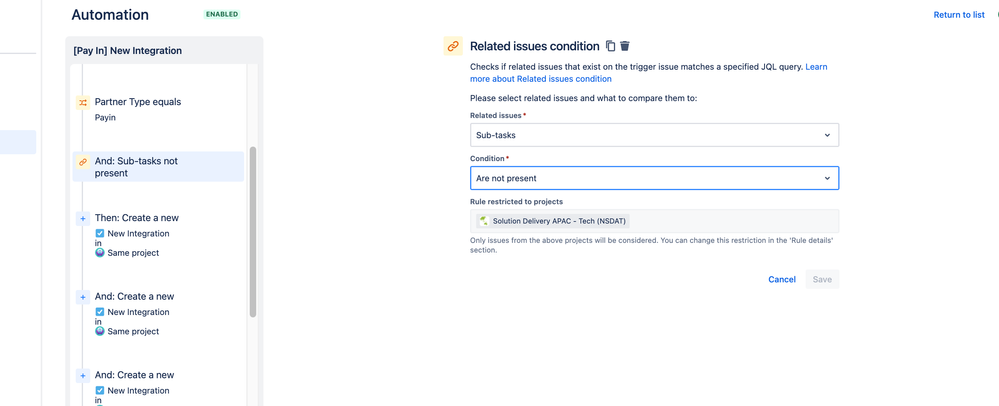999x406 pixels.
Task: Open the Condition Are not present dropdown
Action: point(654,178)
